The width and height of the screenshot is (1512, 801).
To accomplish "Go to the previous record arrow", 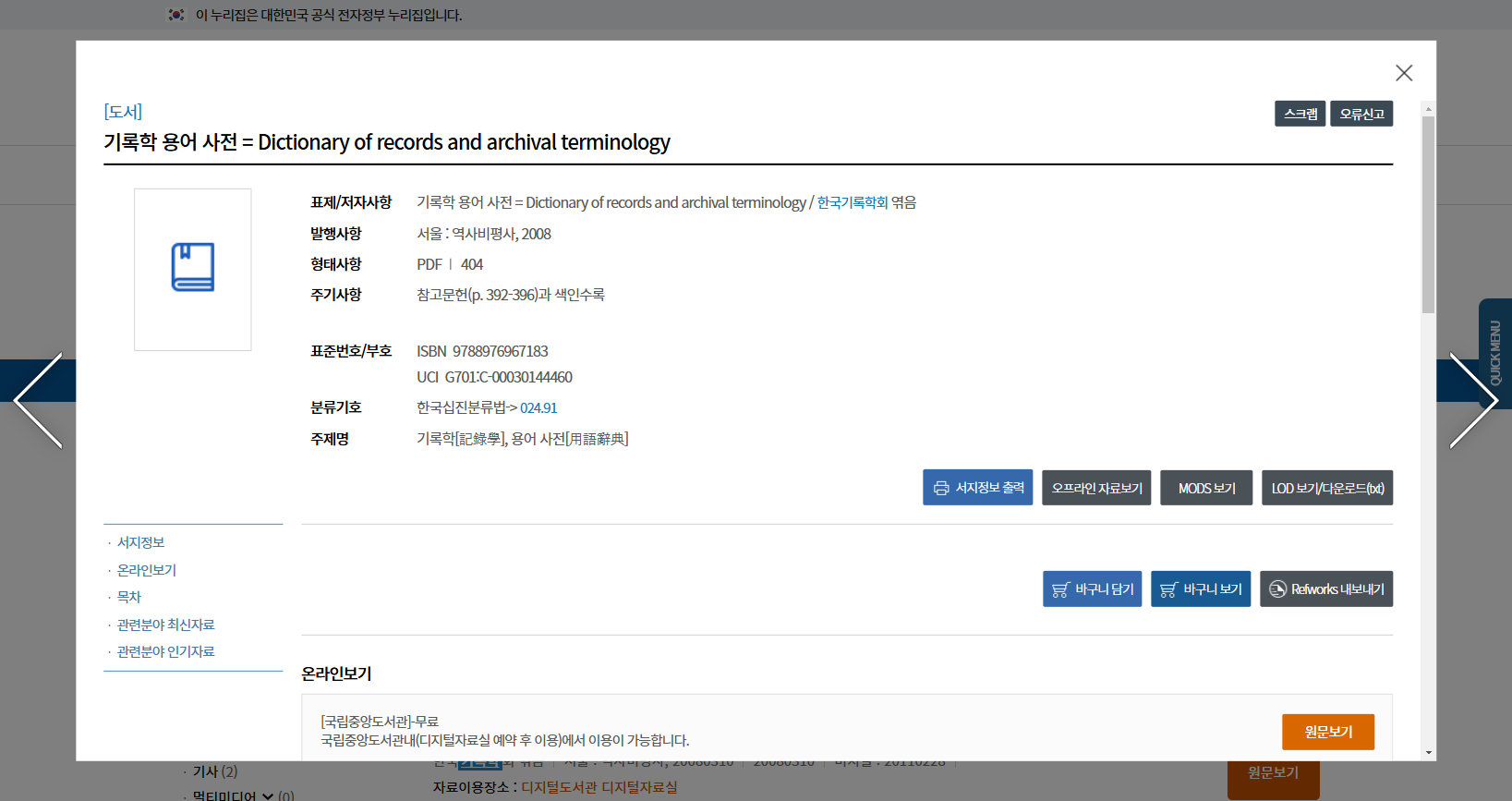I will click(x=39, y=400).
